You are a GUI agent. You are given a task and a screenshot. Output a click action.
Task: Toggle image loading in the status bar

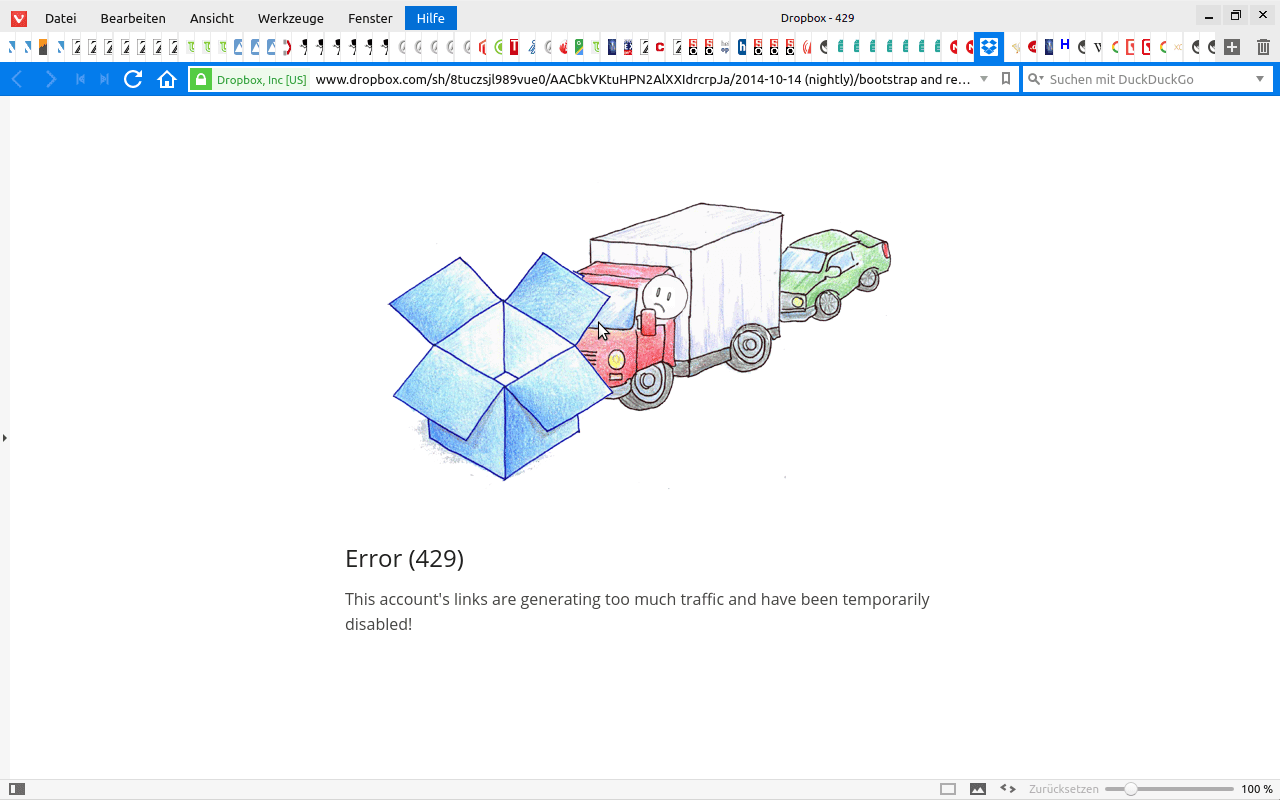tap(978, 789)
